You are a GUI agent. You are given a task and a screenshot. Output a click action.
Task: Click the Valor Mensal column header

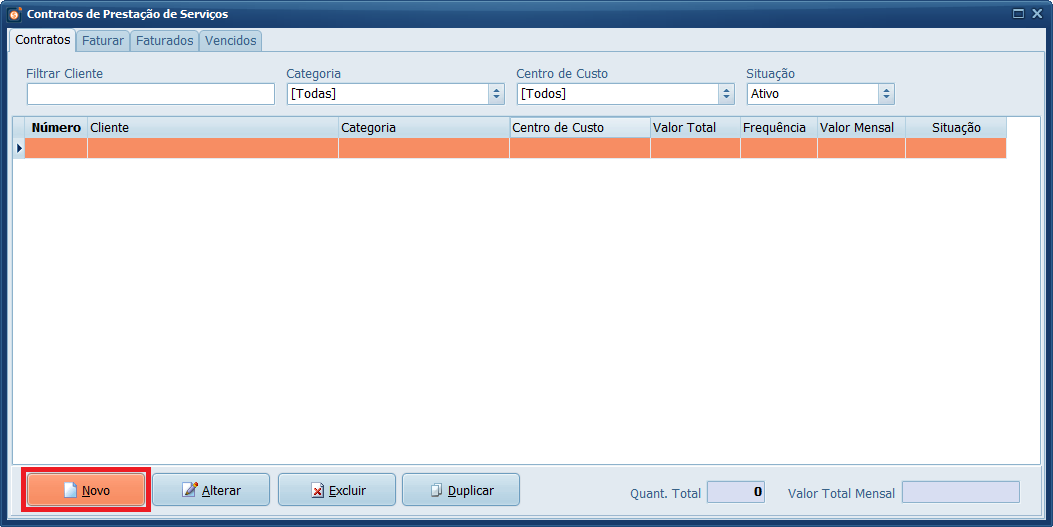pyautogui.click(x=861, y=128)
